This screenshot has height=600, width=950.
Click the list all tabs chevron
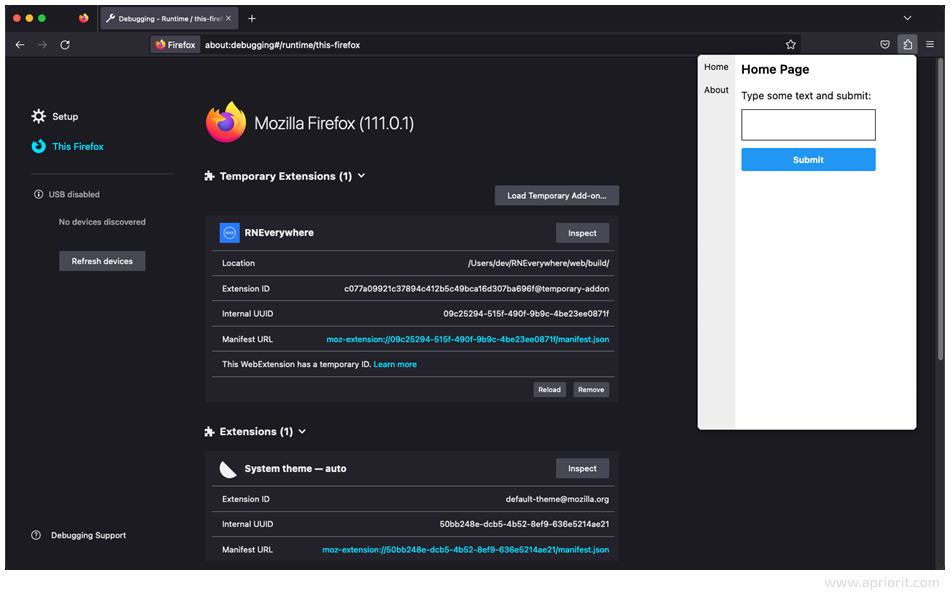[907, 18]
